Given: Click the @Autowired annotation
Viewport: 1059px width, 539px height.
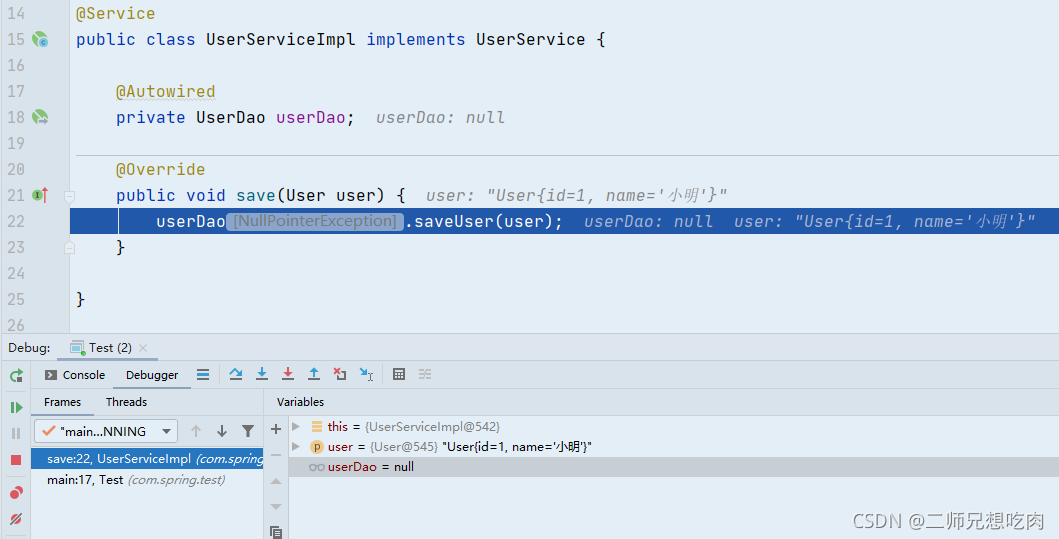Looking at the screenshot, I should 165,91.
